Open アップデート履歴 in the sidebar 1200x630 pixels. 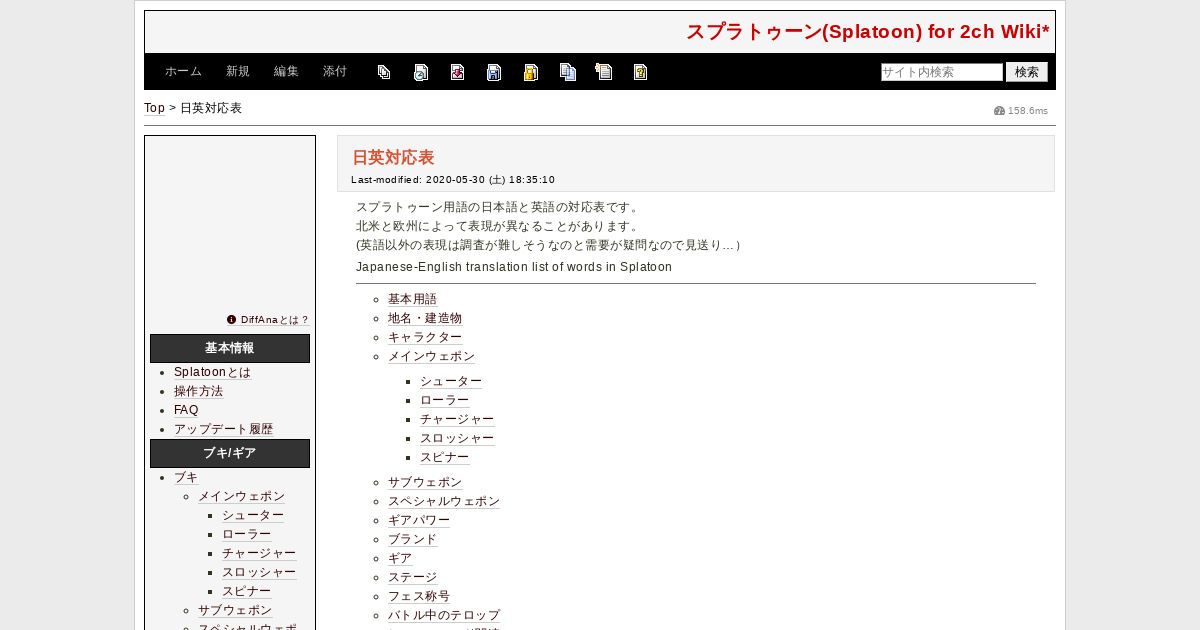coord(223,429)
